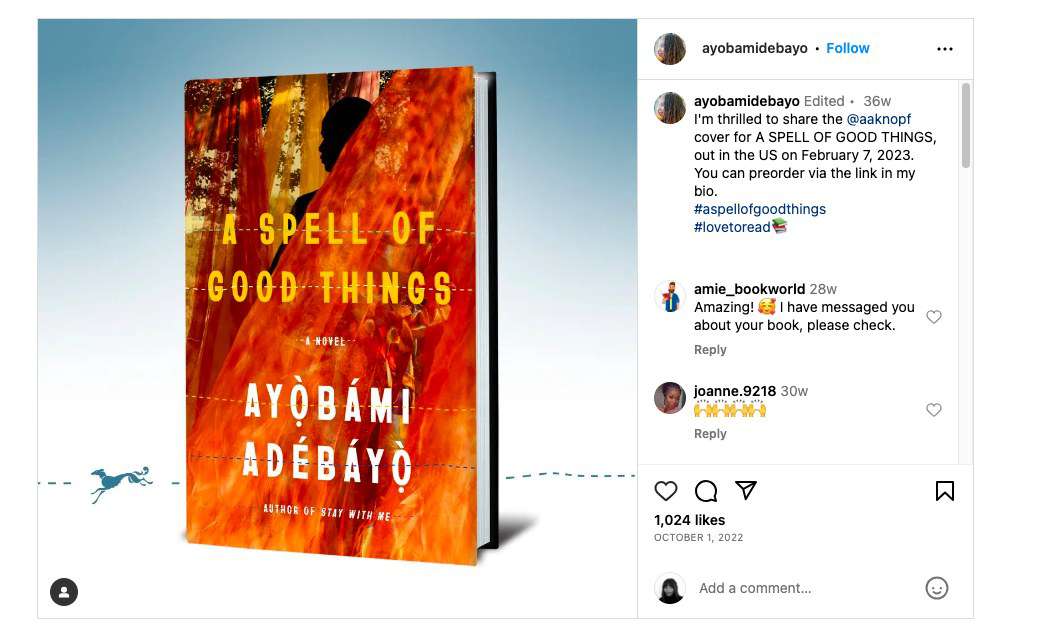Open the @aaknopf mention link
The image size is (1047, 641).
tap(879, 119)
